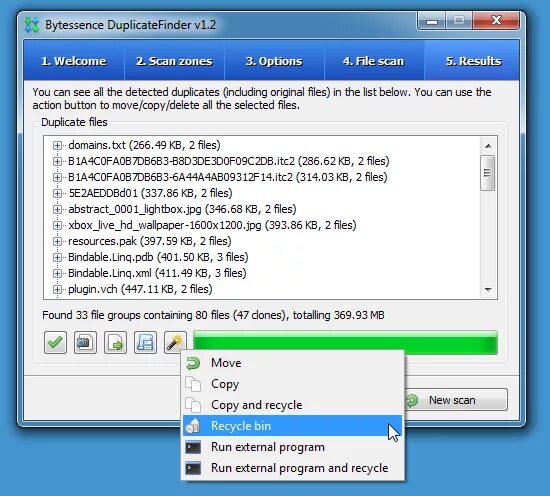The image size is (550, 496).
Task: Choose Run external program entry
Action: coord(293,447)
